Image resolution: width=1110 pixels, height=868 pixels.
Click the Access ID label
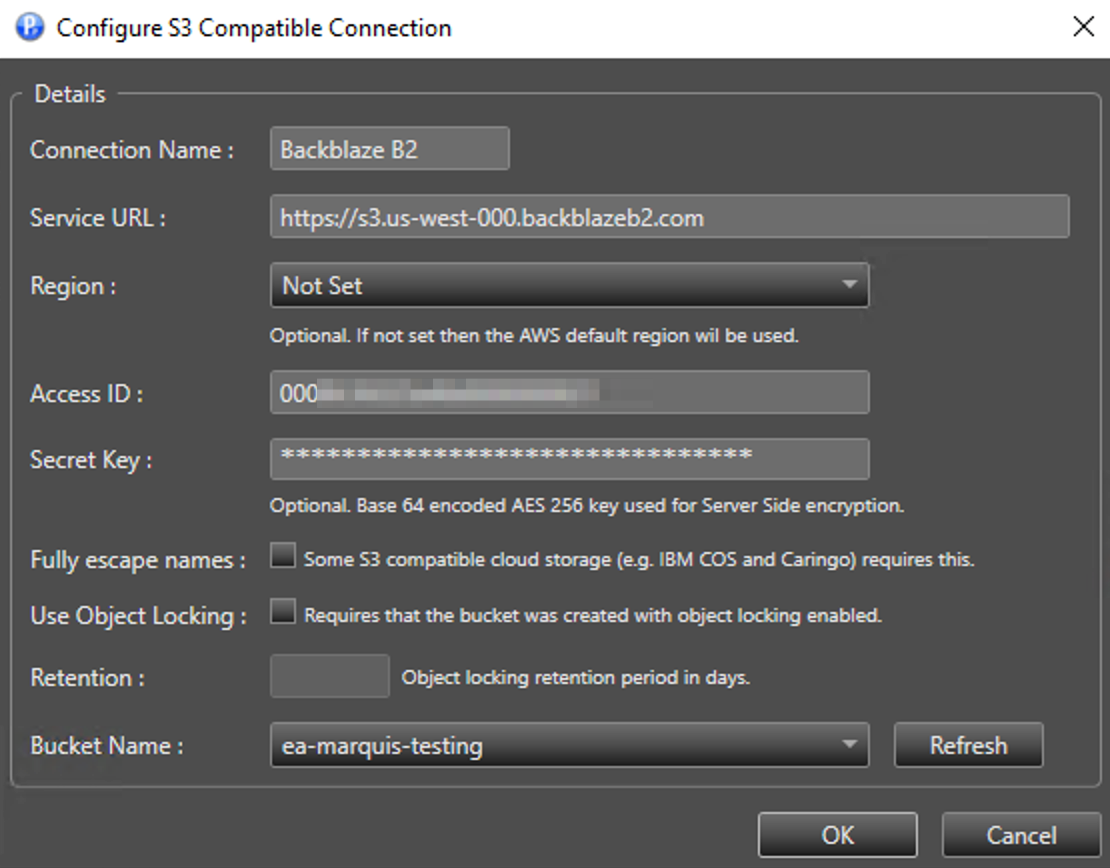coord(86,394)
